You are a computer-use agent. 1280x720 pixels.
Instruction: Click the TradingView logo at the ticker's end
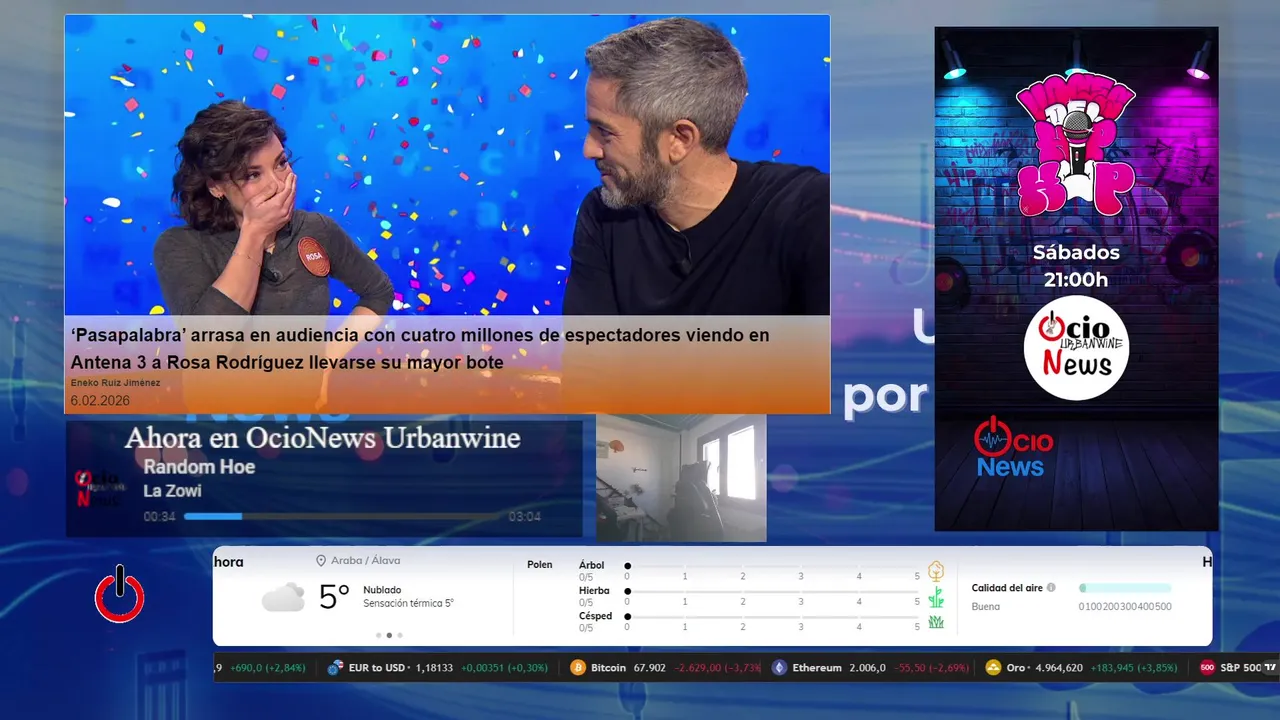(x=1271, y=668)
